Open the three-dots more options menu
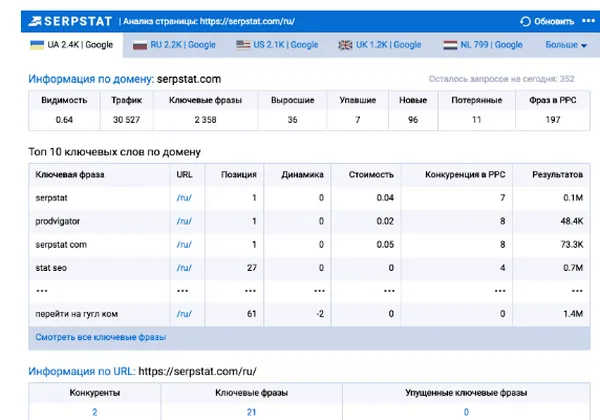The height and width of the screenshot is (420, 600). (x=588, y=21)
